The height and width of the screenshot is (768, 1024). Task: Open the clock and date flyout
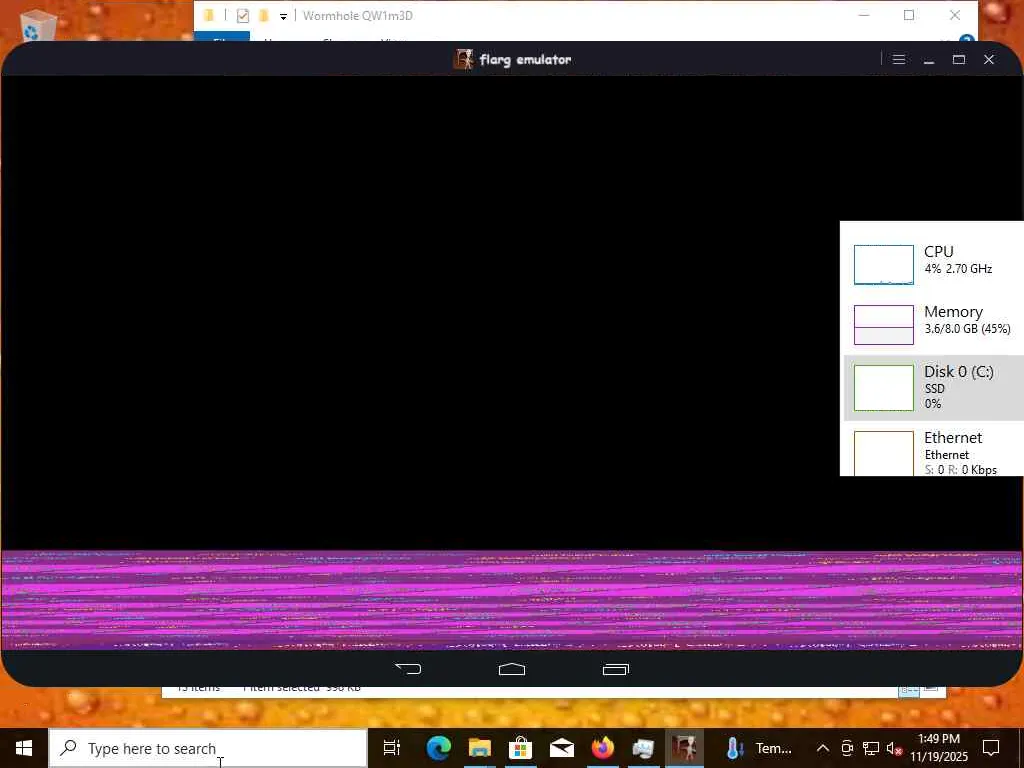coord(938,748)
